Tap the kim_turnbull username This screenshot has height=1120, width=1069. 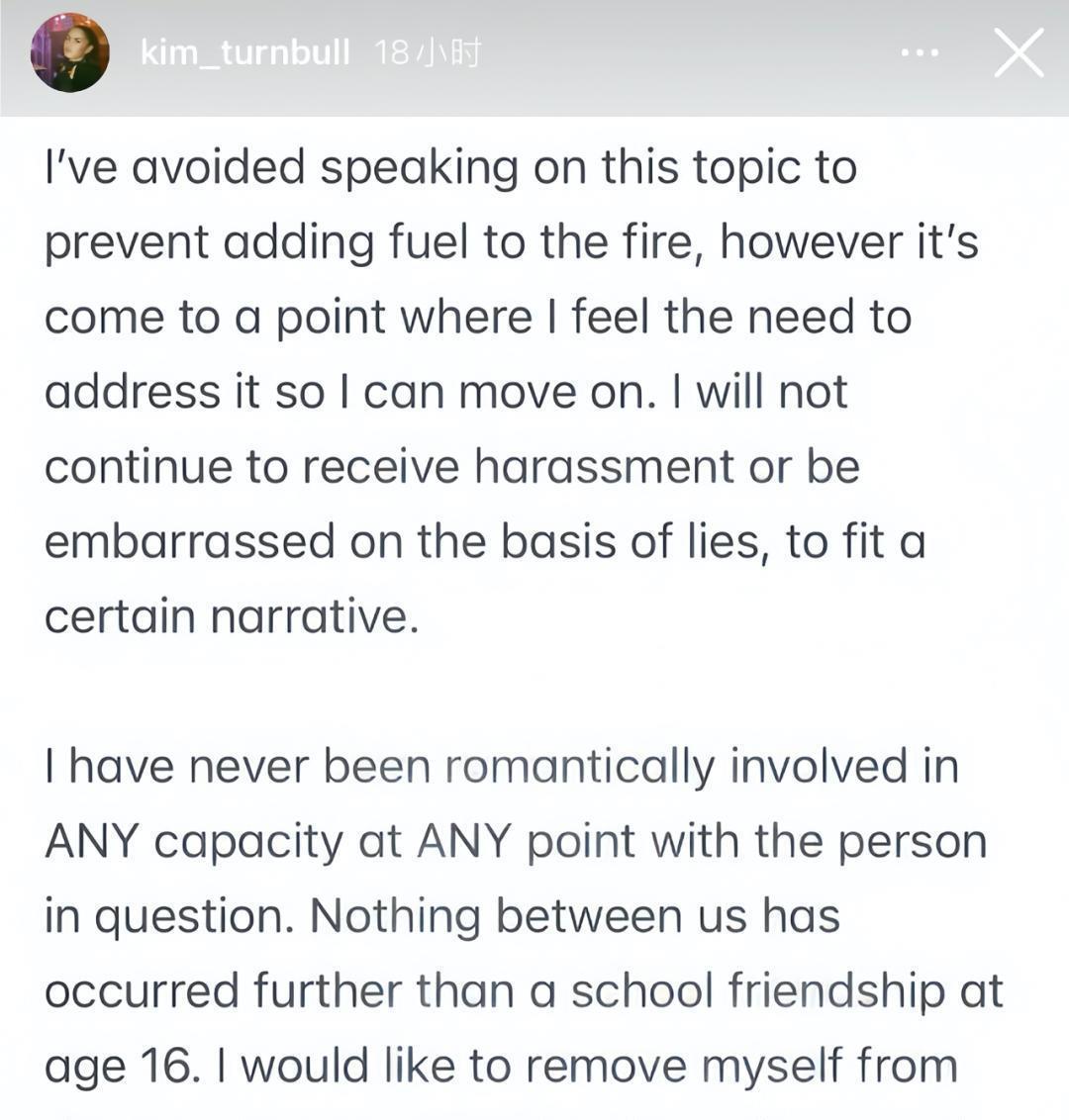(244, 53)
